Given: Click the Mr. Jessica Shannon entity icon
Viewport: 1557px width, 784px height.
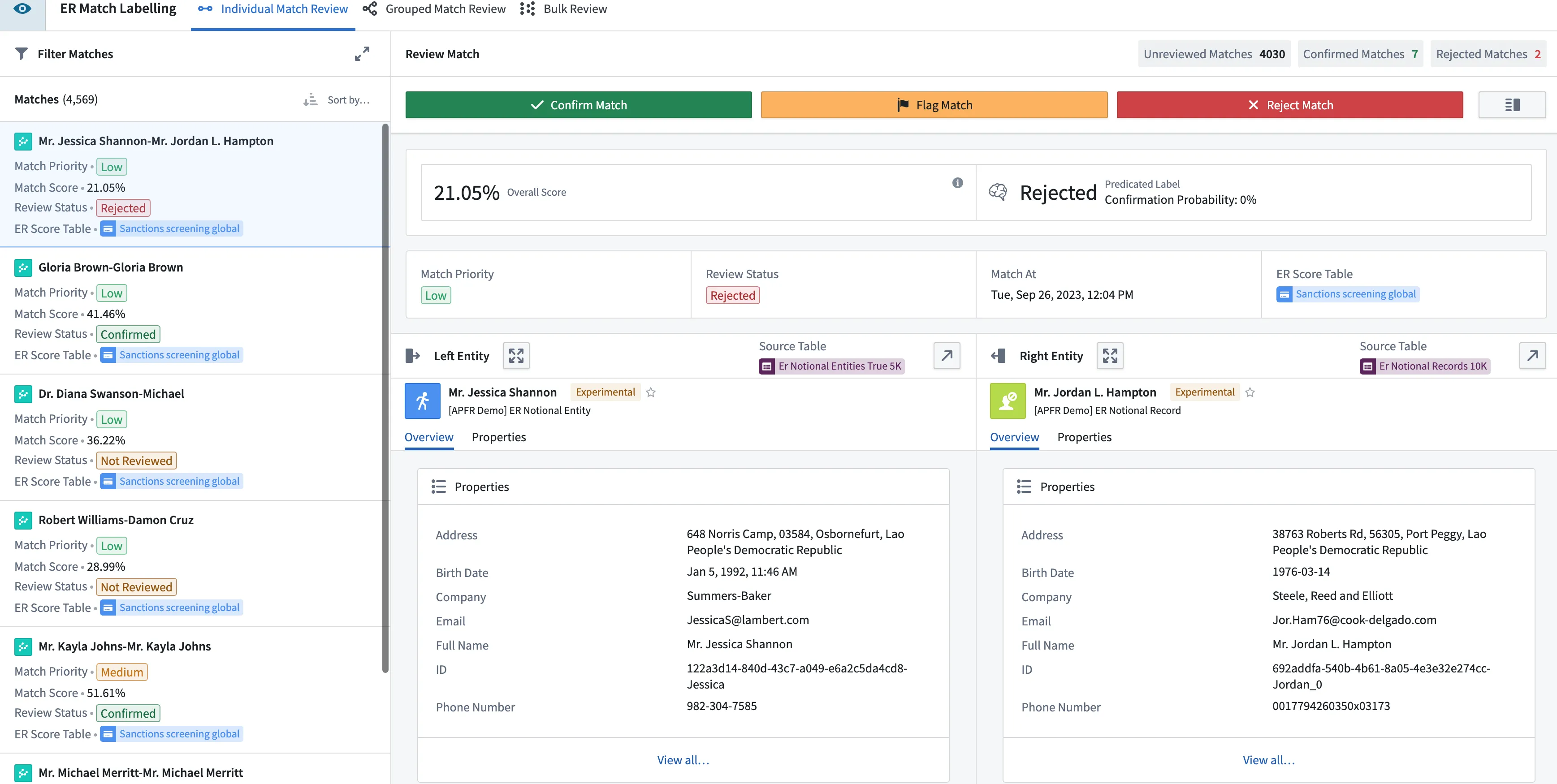Looking at the screenshot, I should 422,401.
